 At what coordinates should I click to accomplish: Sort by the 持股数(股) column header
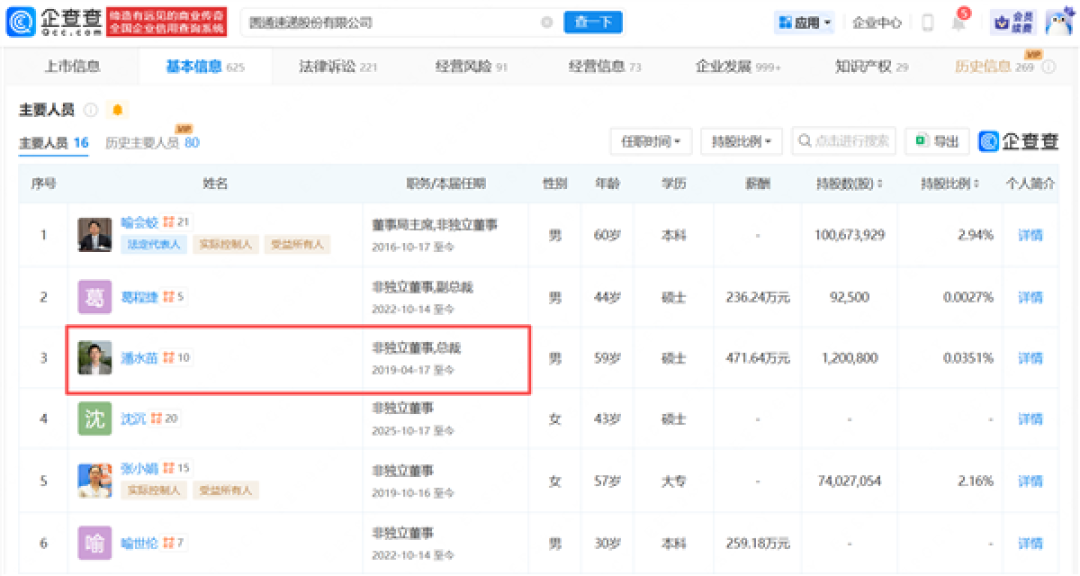pos(849,183)
